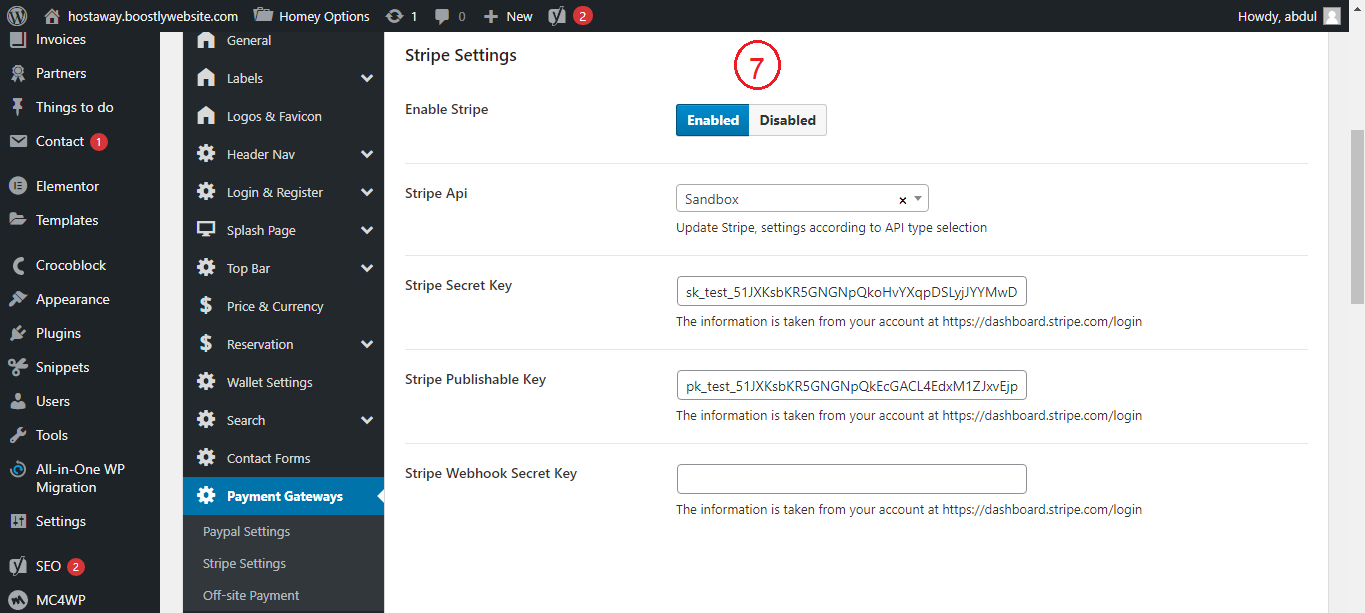Viewport: 1365px width, 613px height.
Task: Click the Invoices sidebar icon
Action: [x=17, y=40]
